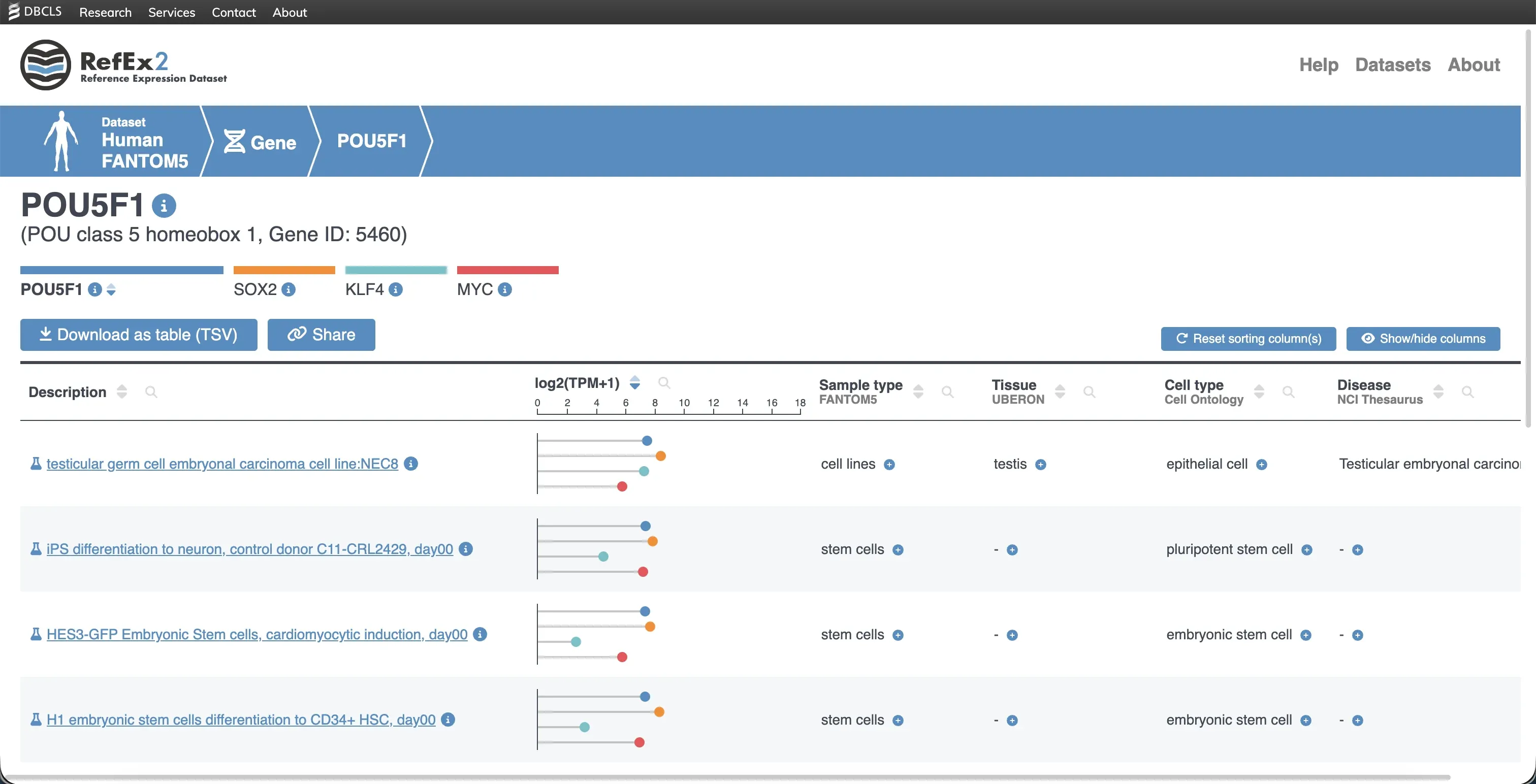
Task: Click RefEx2 logo in header
Action: tap(124, 65)
